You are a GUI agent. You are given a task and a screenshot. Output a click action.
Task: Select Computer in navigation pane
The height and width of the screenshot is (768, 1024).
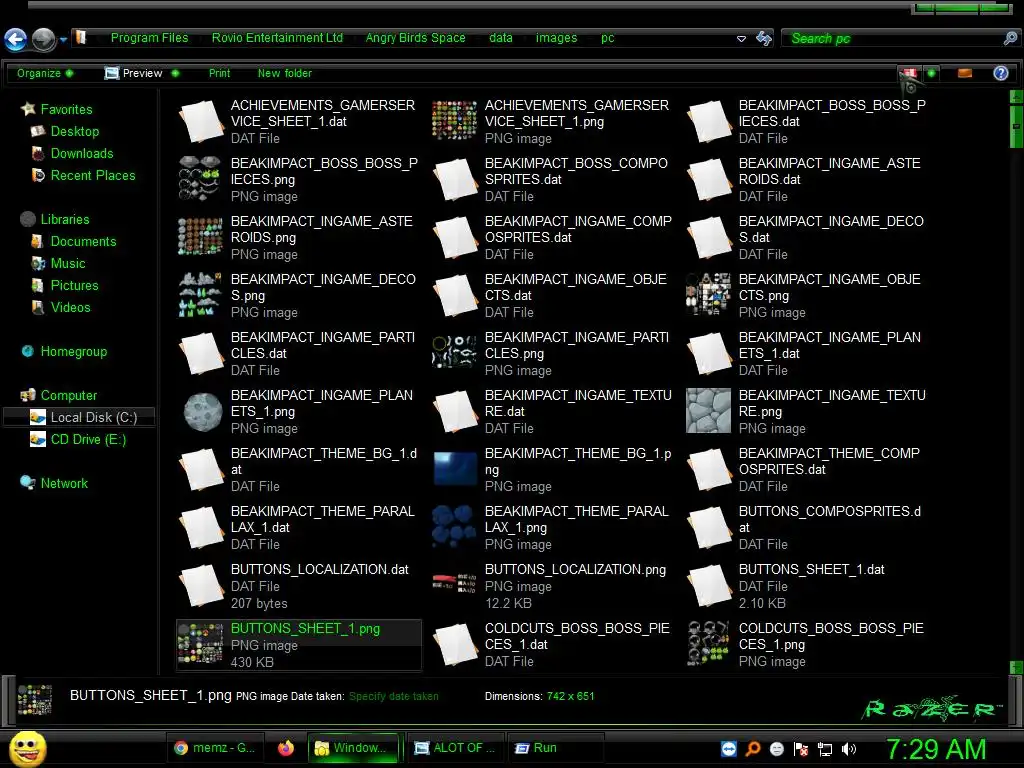(x=69, y=395)
